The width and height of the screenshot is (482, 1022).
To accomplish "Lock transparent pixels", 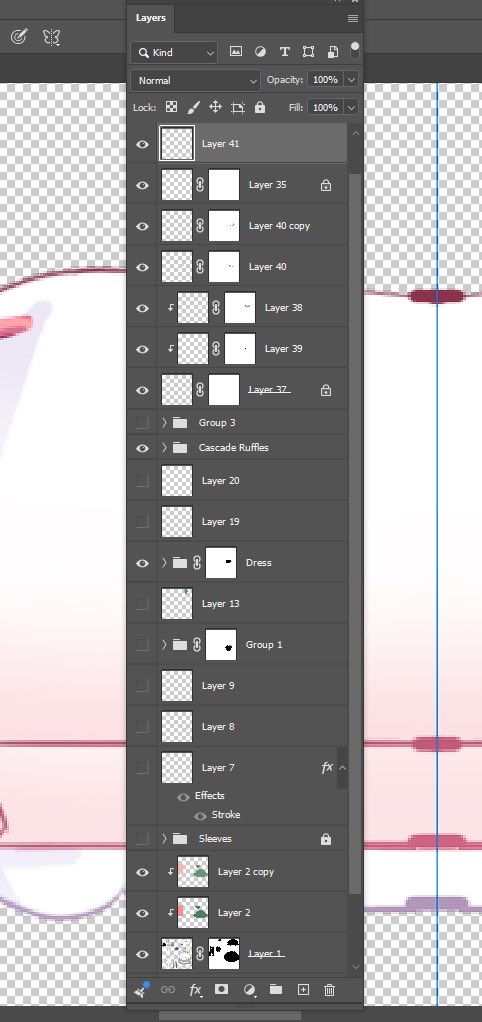I will pos(171,107).
